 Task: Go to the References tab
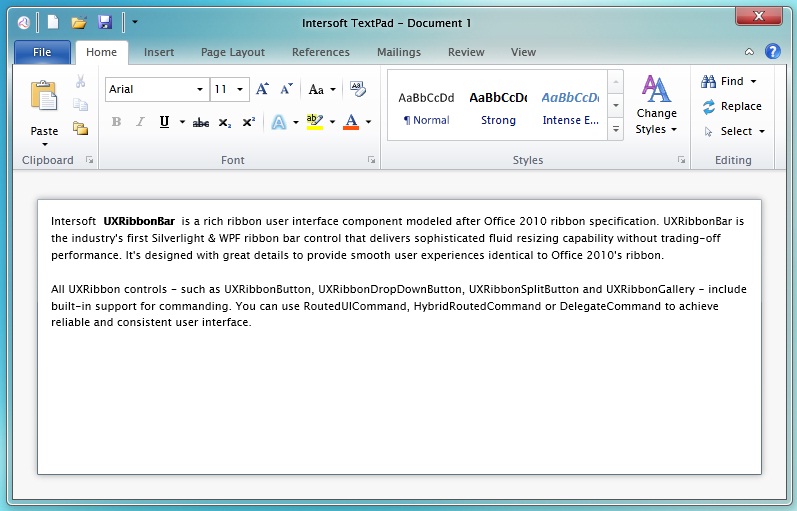click(x=321, y=52)
